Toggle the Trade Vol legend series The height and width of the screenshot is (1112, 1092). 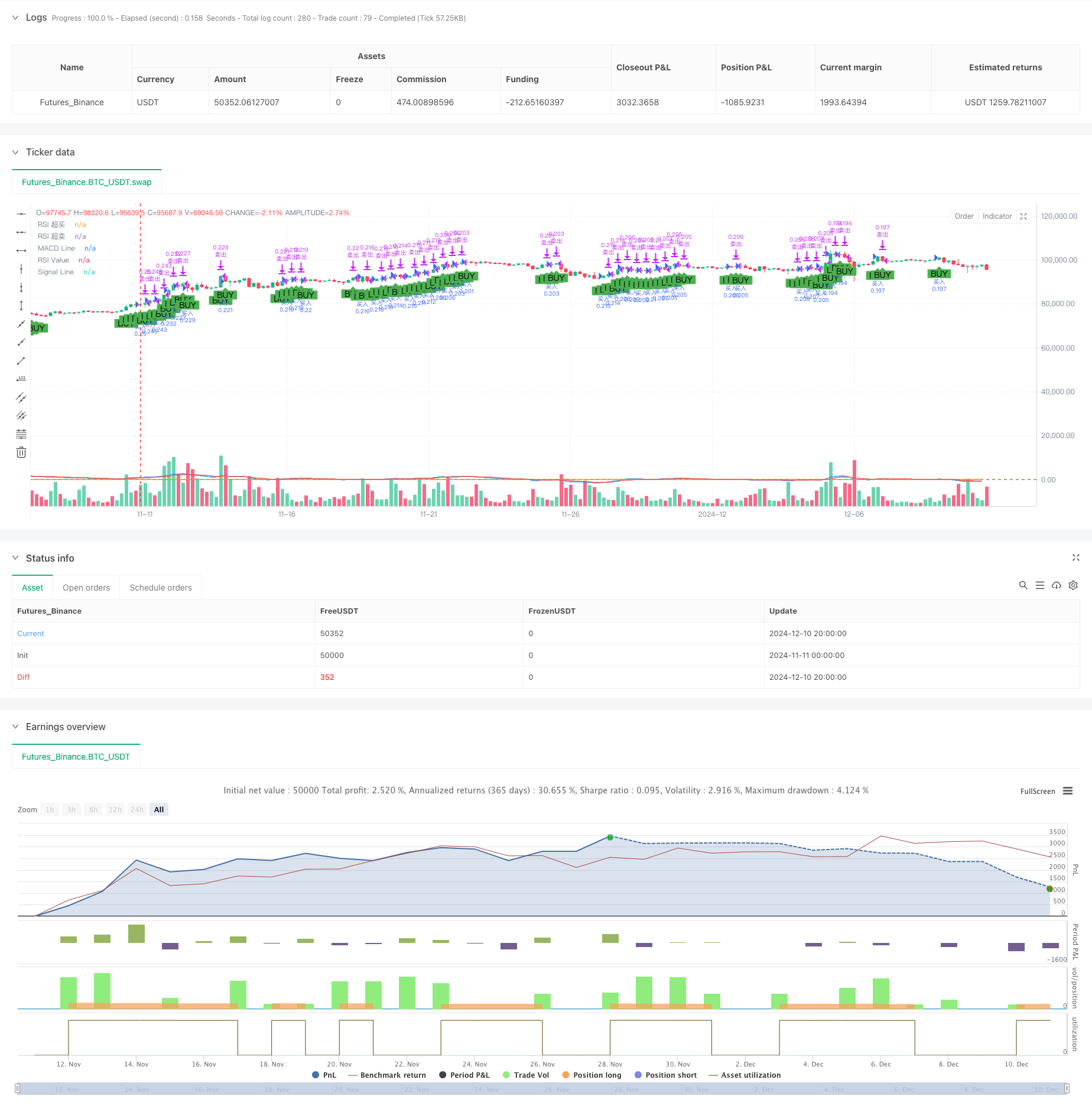(526, 1075)
